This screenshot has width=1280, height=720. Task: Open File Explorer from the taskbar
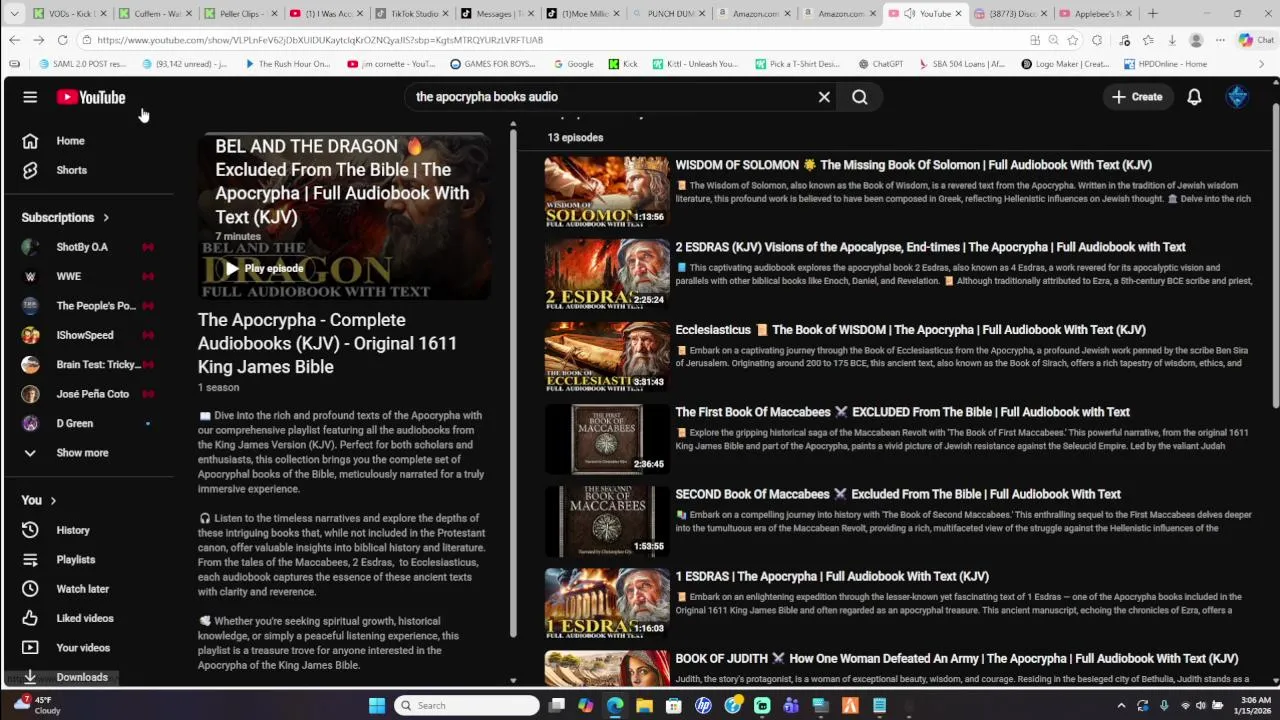click(x=644, y=706)
